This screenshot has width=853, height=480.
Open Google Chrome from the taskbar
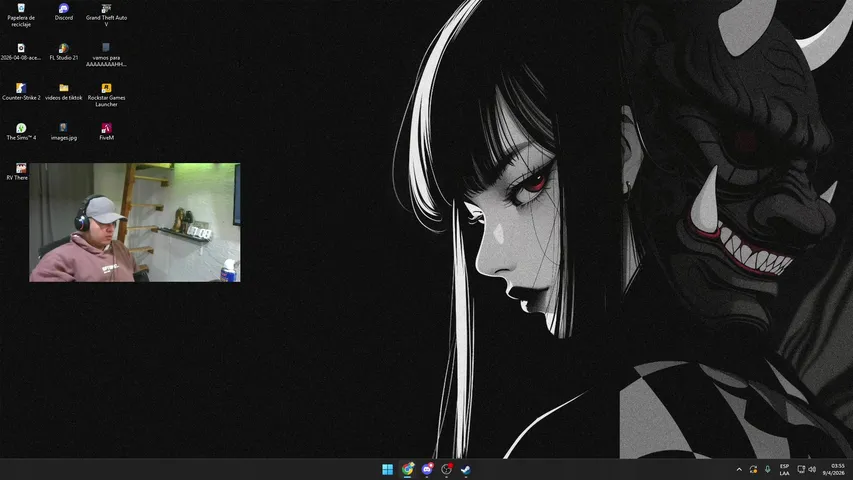(407, 469)
